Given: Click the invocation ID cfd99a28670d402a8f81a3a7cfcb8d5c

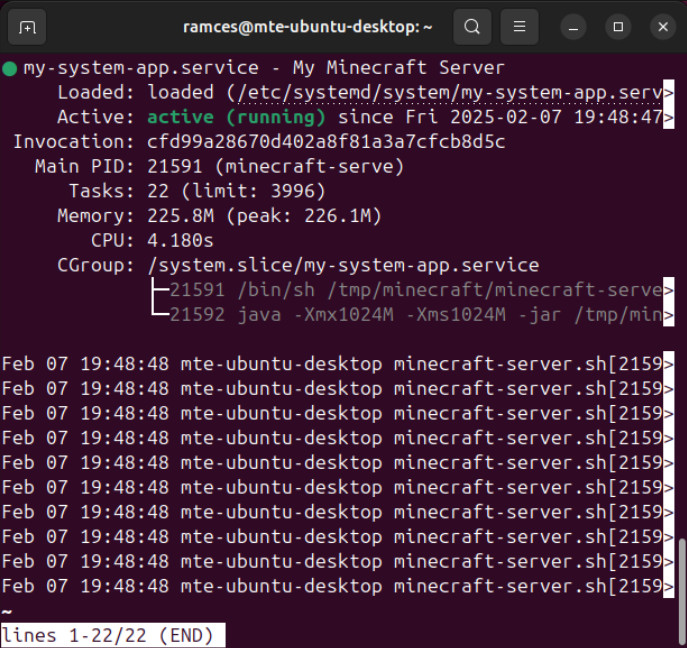Looking at the screenshot, I should coord(326,142).
